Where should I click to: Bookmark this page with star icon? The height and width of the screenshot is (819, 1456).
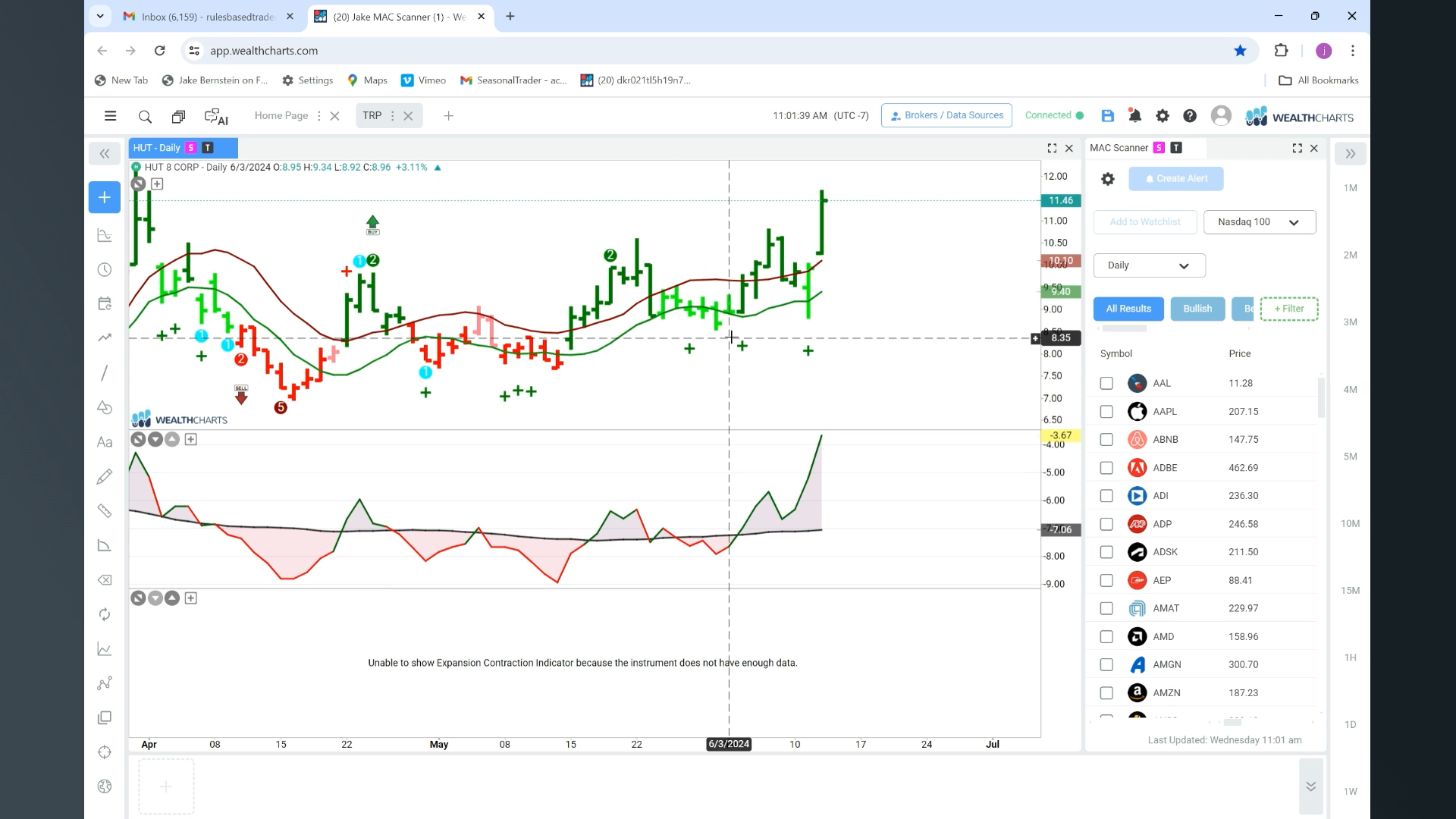[x=1240, y=51]
